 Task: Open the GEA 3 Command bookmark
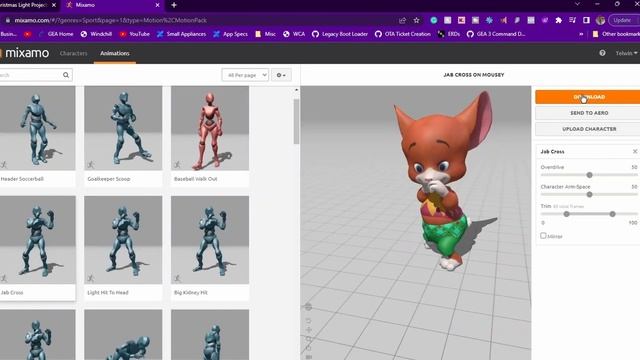pyautogui.click(x=496, y=34)
